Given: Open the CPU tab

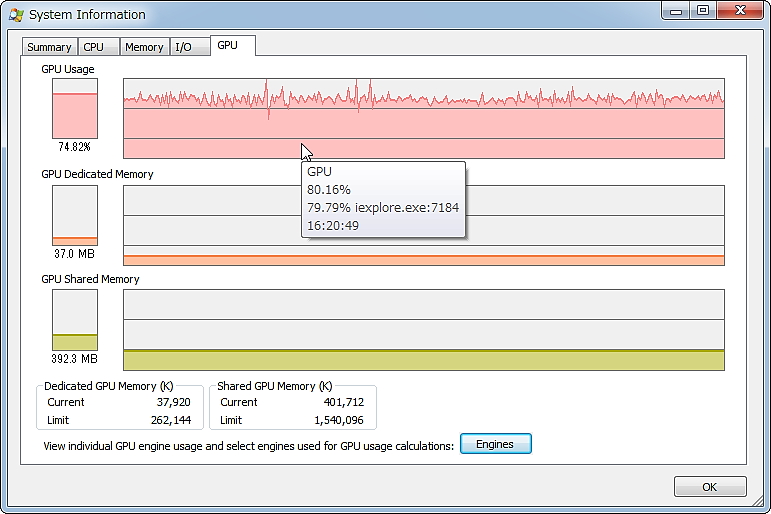Looking at the screenshot, I should pos(94,47).
